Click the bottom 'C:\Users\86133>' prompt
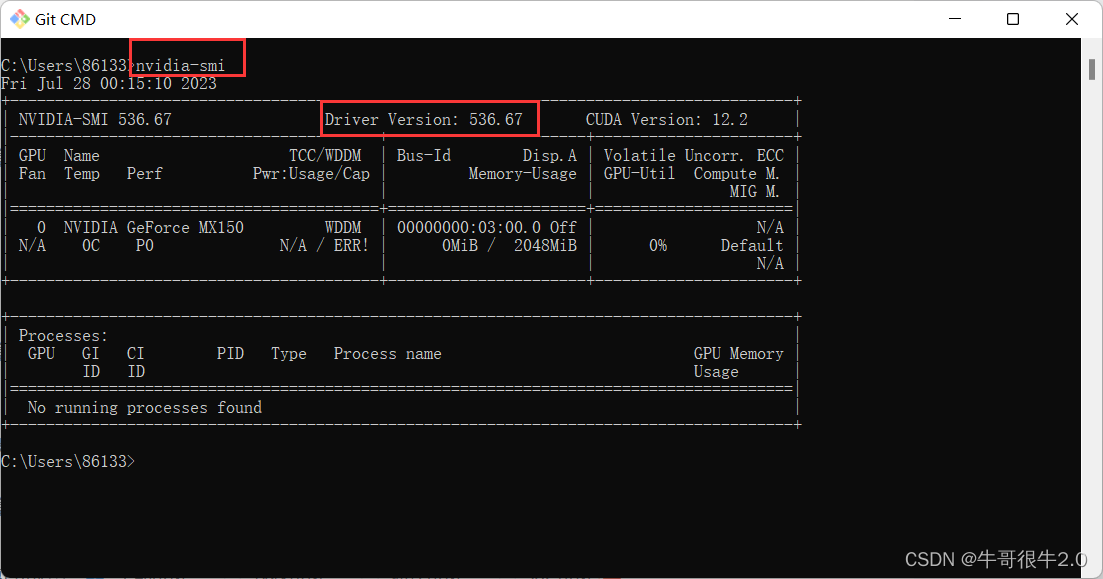 [68, 462]
